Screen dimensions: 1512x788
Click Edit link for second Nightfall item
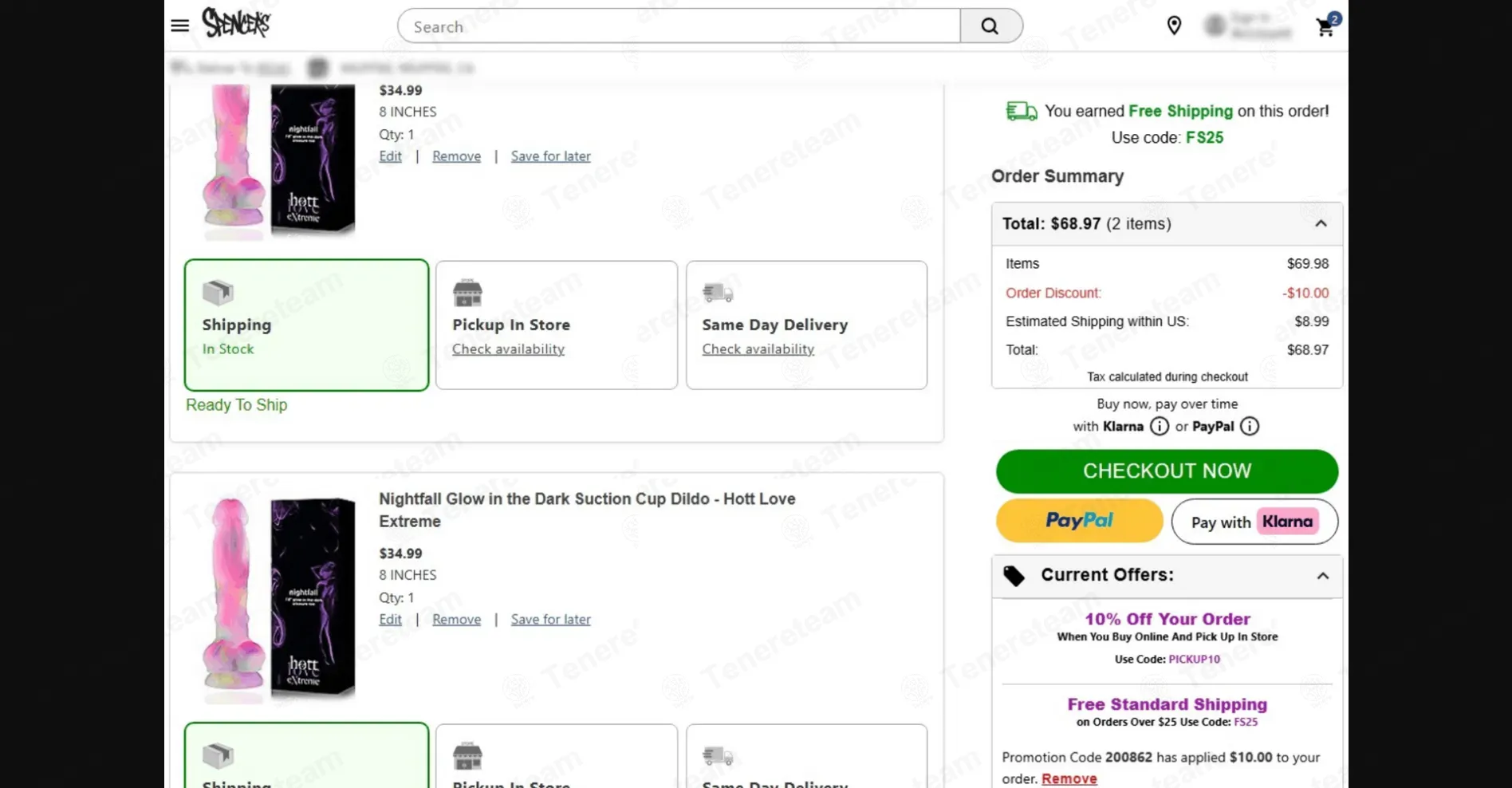tap(390, 620)
